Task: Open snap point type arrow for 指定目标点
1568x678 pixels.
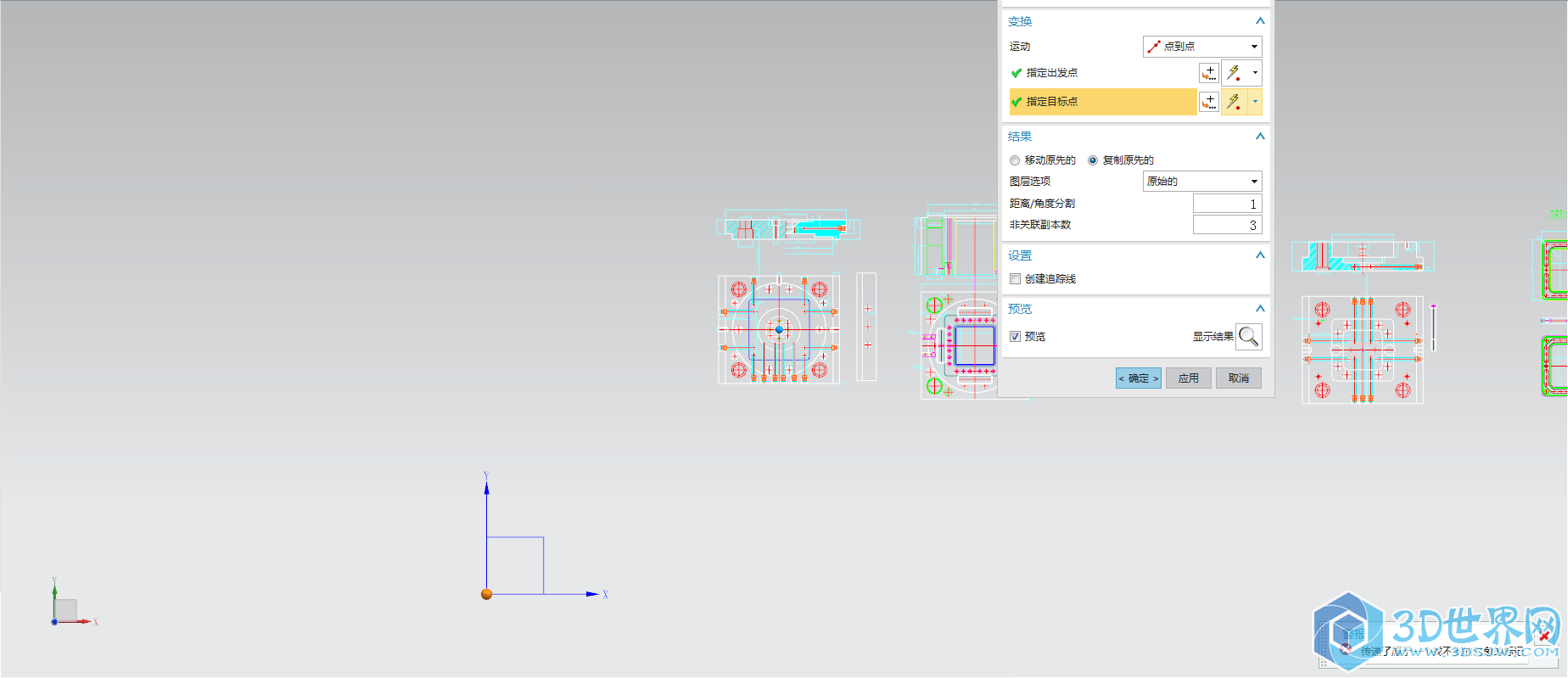Action: [x=1255, y=102]
